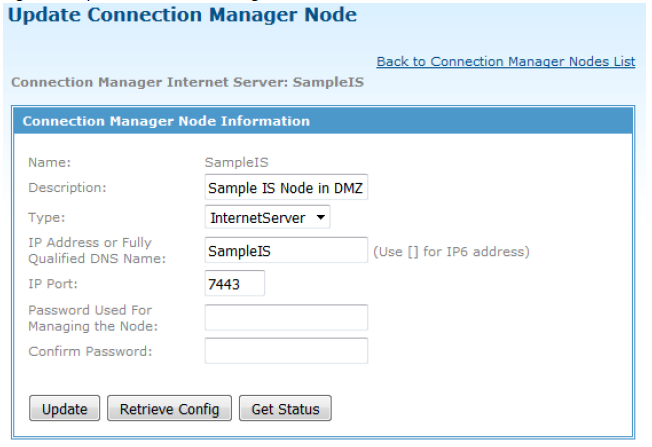This screenshot has height=447, width=652.
Task: Click the IP Address or DNS Name field
Action: point(286,250)
